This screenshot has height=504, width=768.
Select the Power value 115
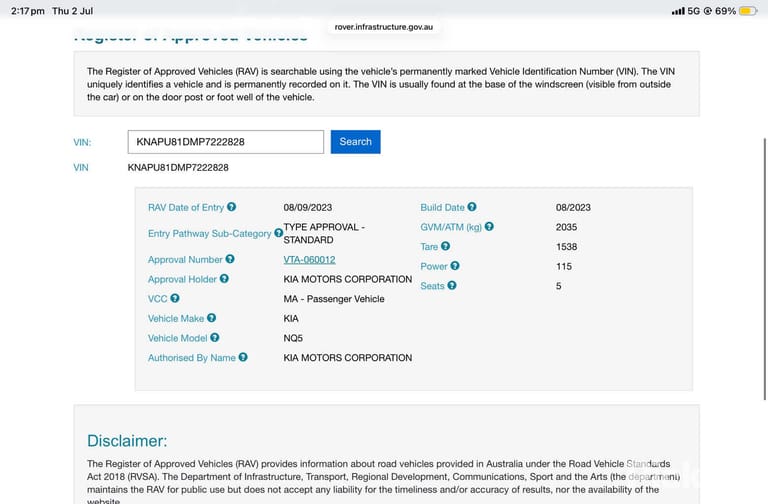tap(563, 266)
